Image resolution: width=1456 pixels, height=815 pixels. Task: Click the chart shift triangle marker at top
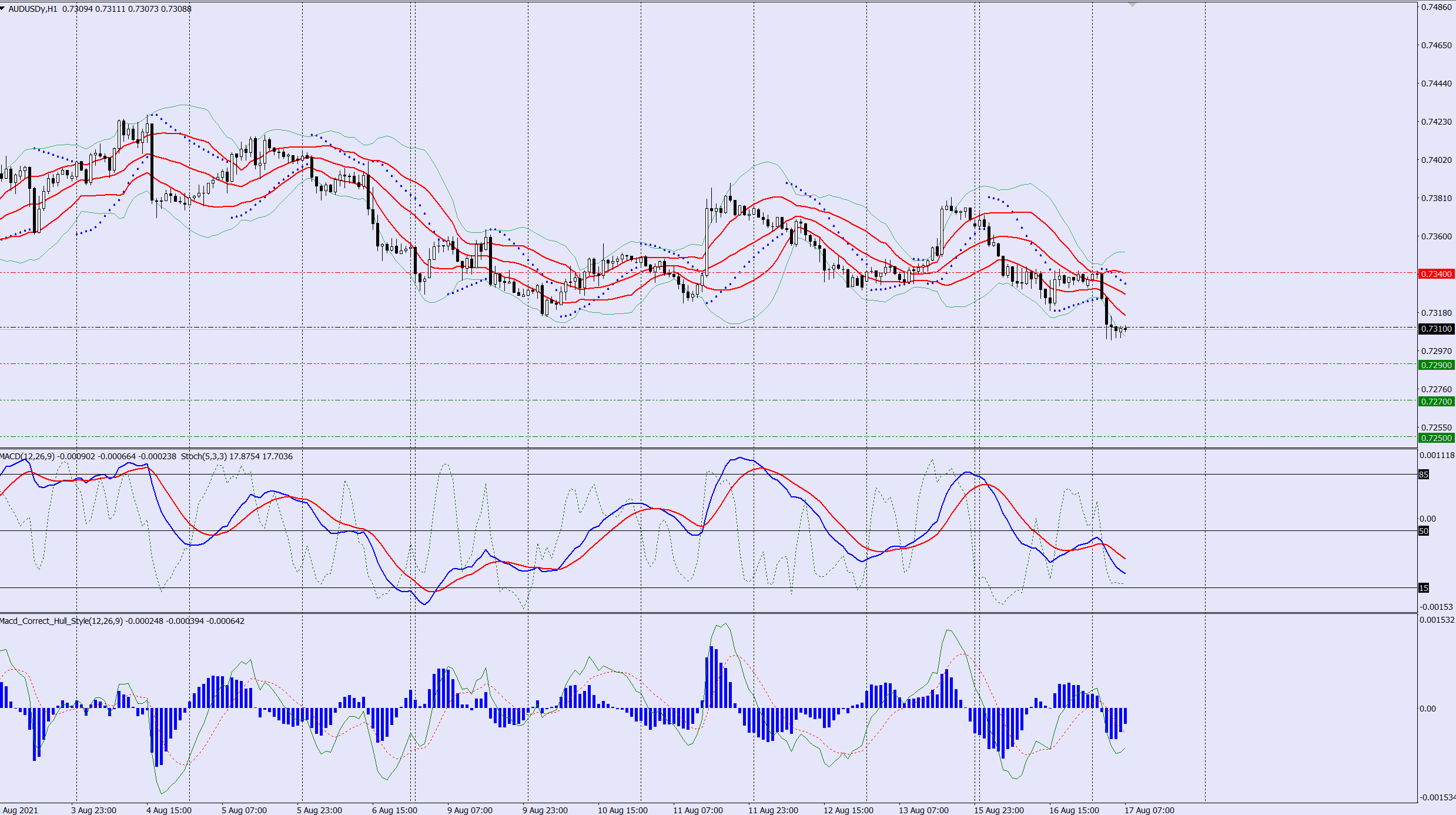1133,5
